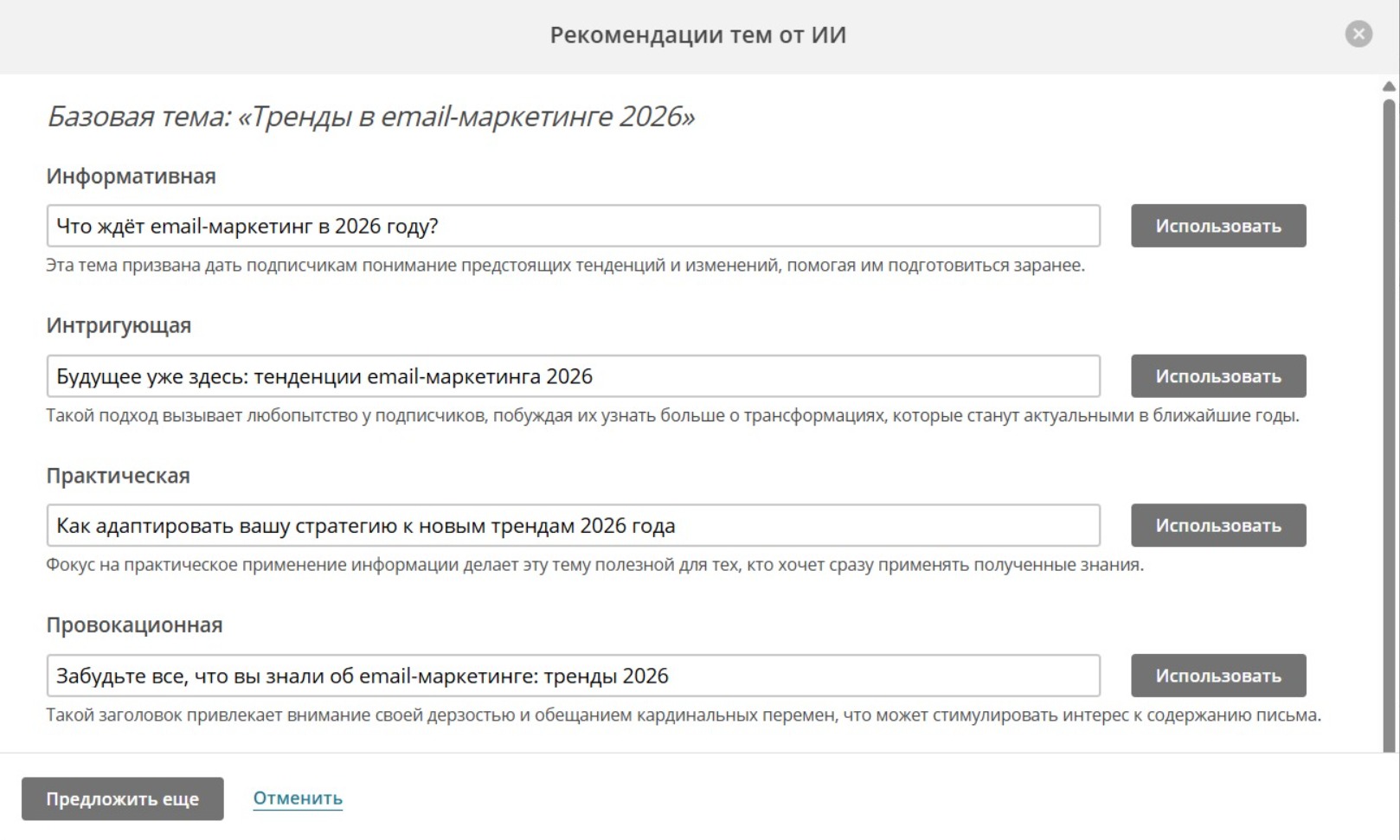Image resolution: width=1400 pixels, height=840 pixels.
Task: Click the 'Практическая' section label
Action: [x=118, y=476]
